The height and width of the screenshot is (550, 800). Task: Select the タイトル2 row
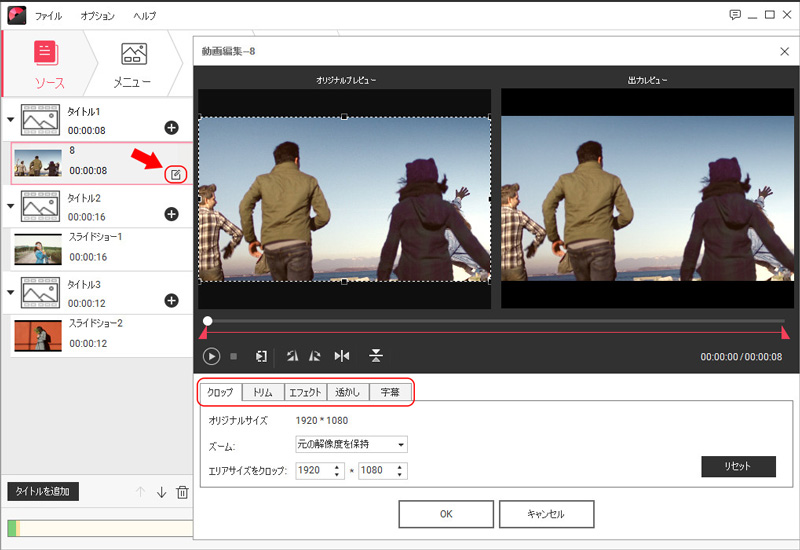click(x=98, y=207)
